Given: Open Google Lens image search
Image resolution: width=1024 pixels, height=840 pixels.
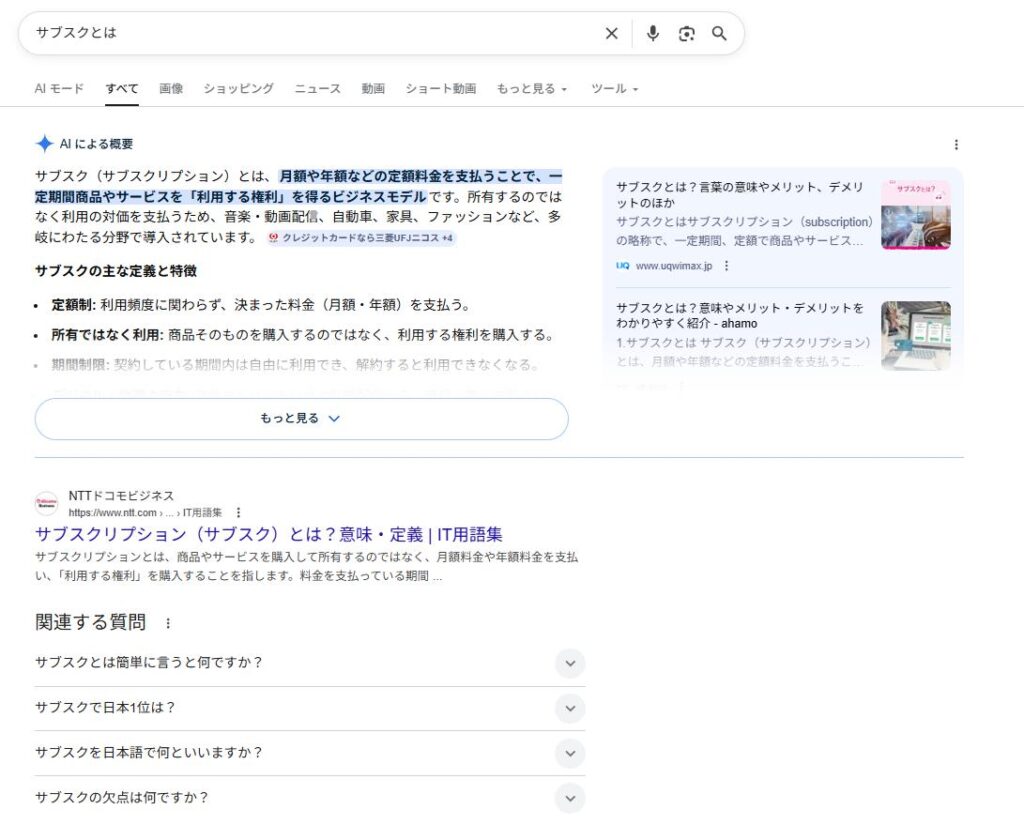Looking at the screenshot, I should (686, 33).
